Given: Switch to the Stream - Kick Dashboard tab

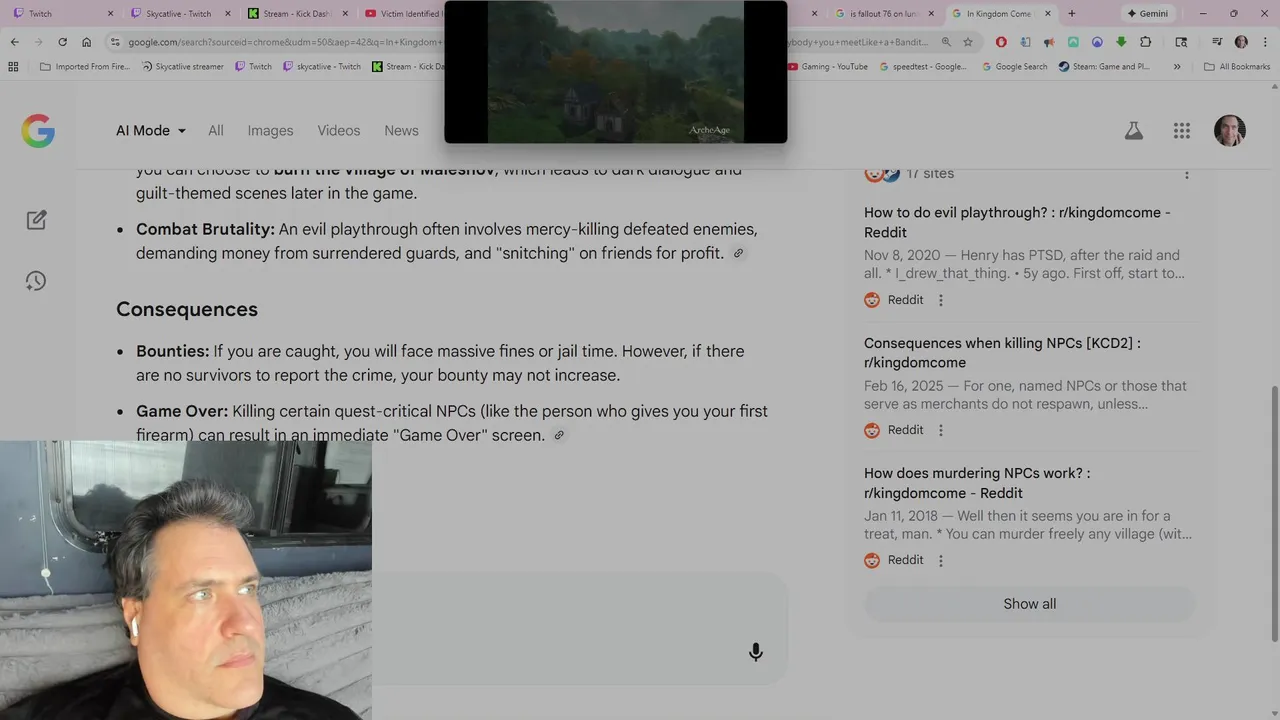Looking at the screenshot, I should [x=296, y=14].
